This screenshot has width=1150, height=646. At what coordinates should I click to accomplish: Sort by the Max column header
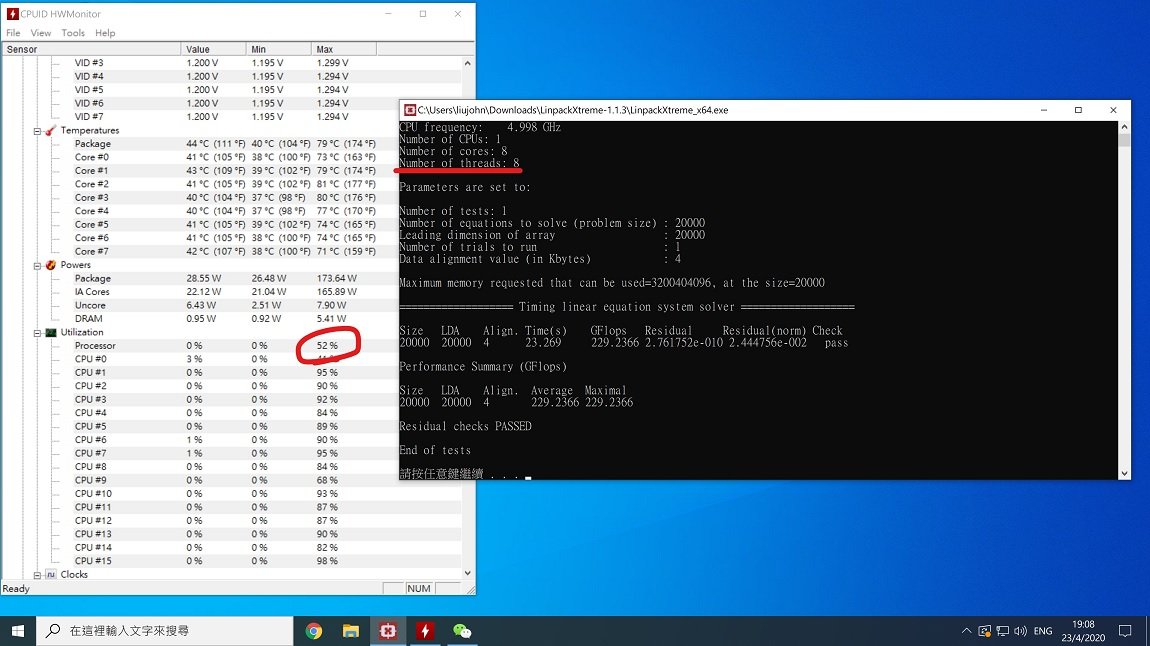(344, 49)
